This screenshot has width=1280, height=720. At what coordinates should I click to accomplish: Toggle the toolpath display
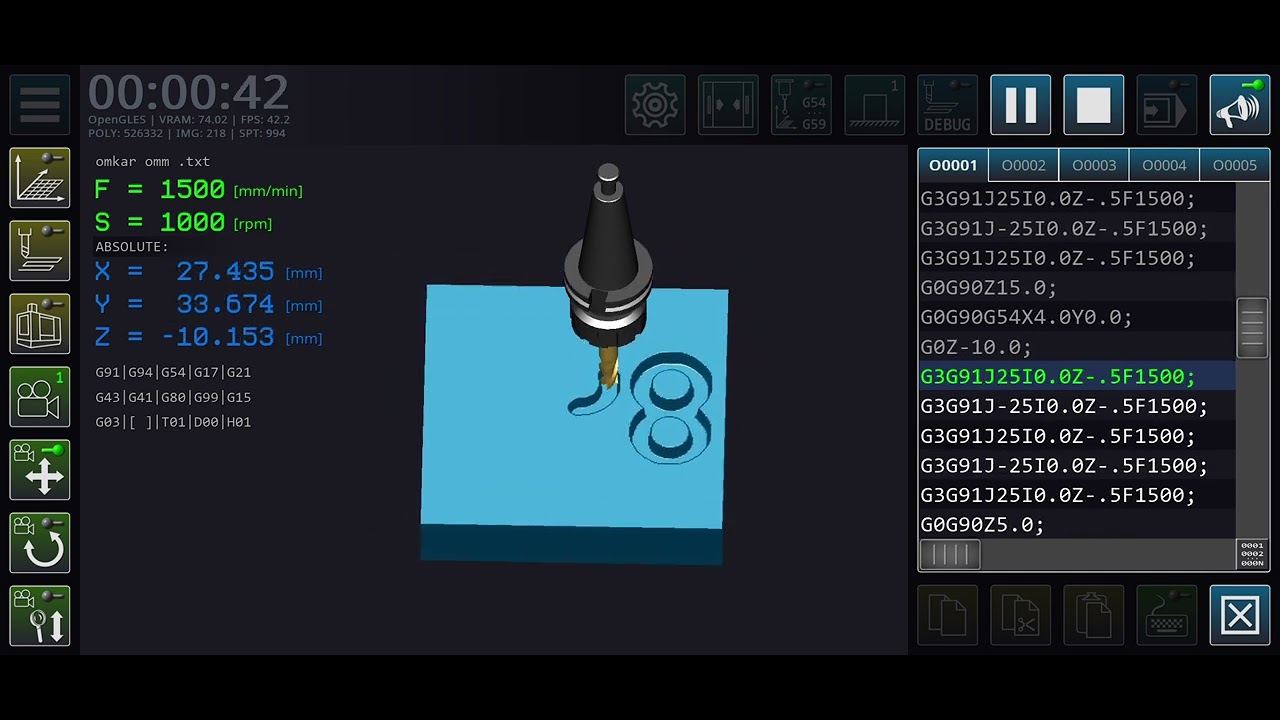[x=40, y=251]
